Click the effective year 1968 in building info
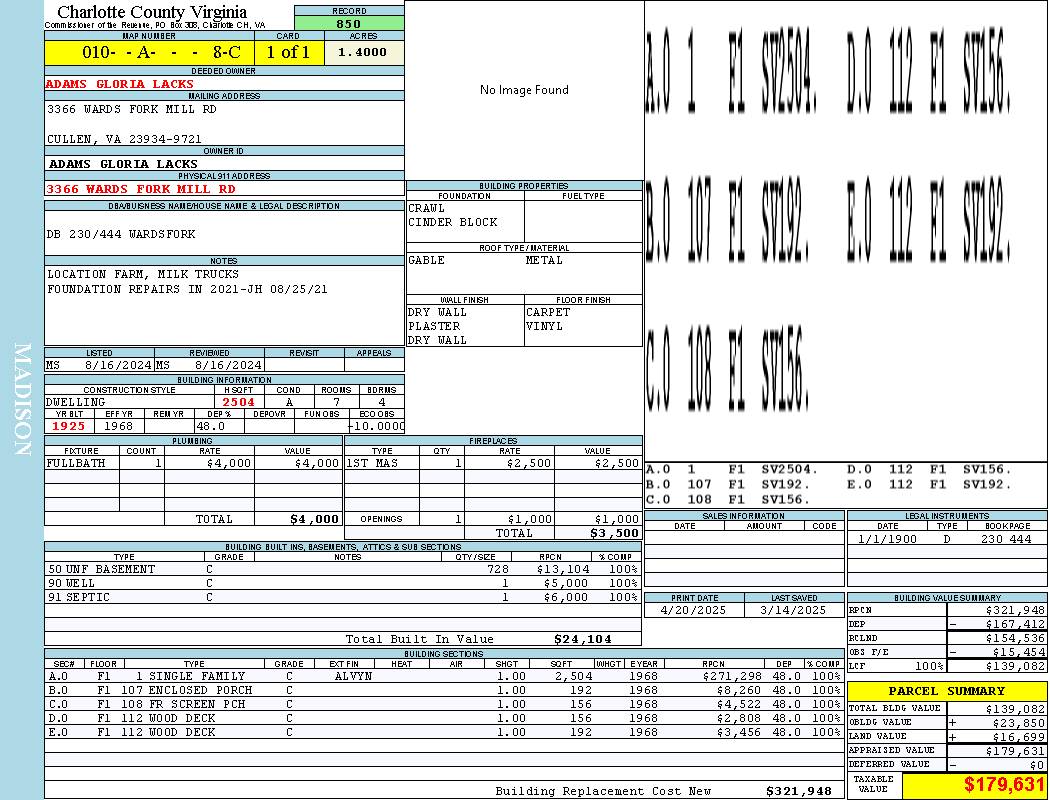Screen dimensions: 1050x800 point(119,426)
